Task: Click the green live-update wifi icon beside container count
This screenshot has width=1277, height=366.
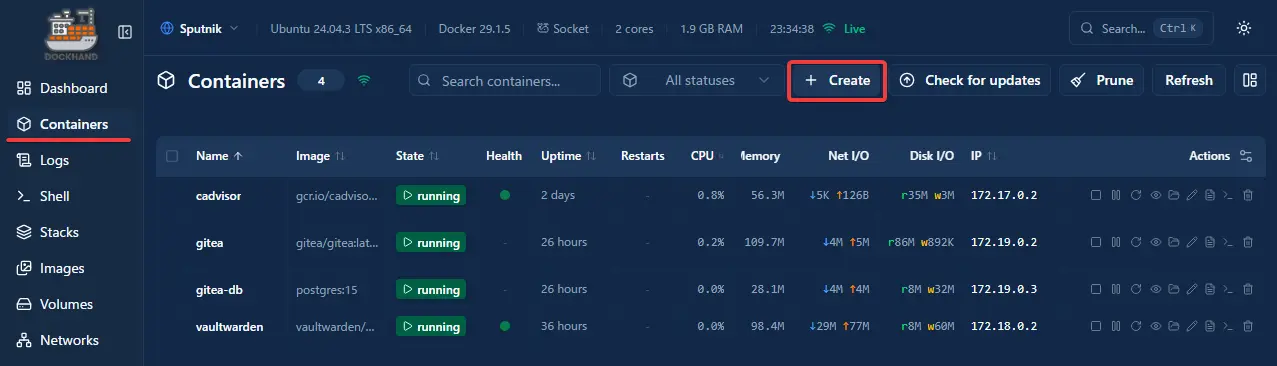Action: coord(364,80)
